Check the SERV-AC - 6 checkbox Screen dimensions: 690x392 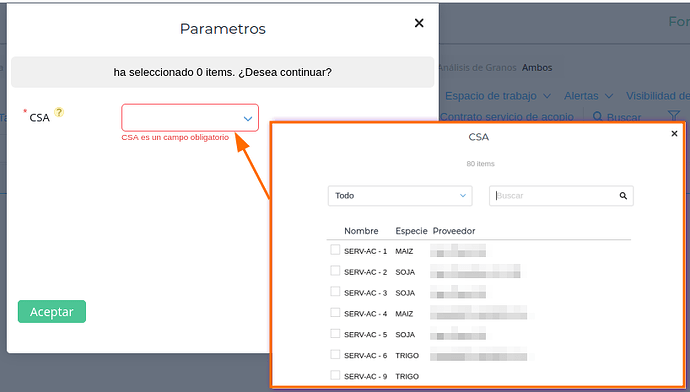[x=335, y=354]
